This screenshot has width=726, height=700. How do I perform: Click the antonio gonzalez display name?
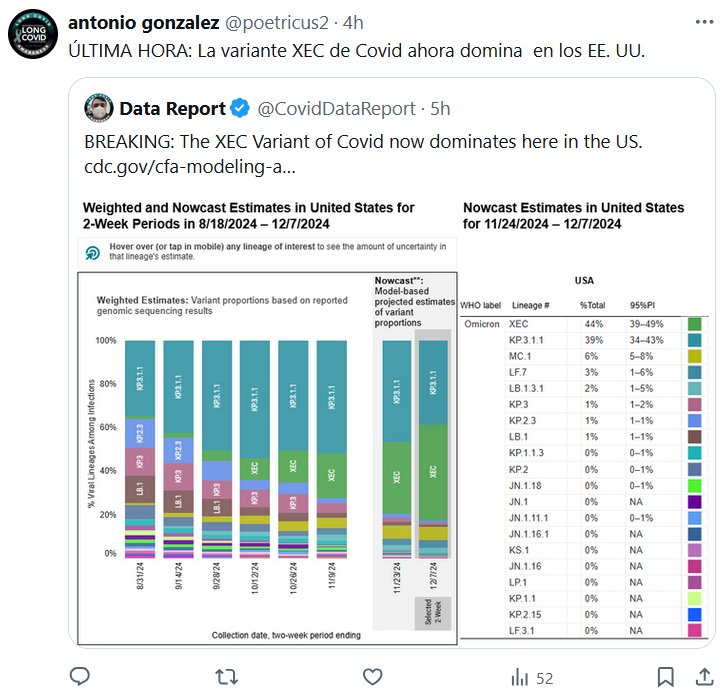tap(136, 21)
